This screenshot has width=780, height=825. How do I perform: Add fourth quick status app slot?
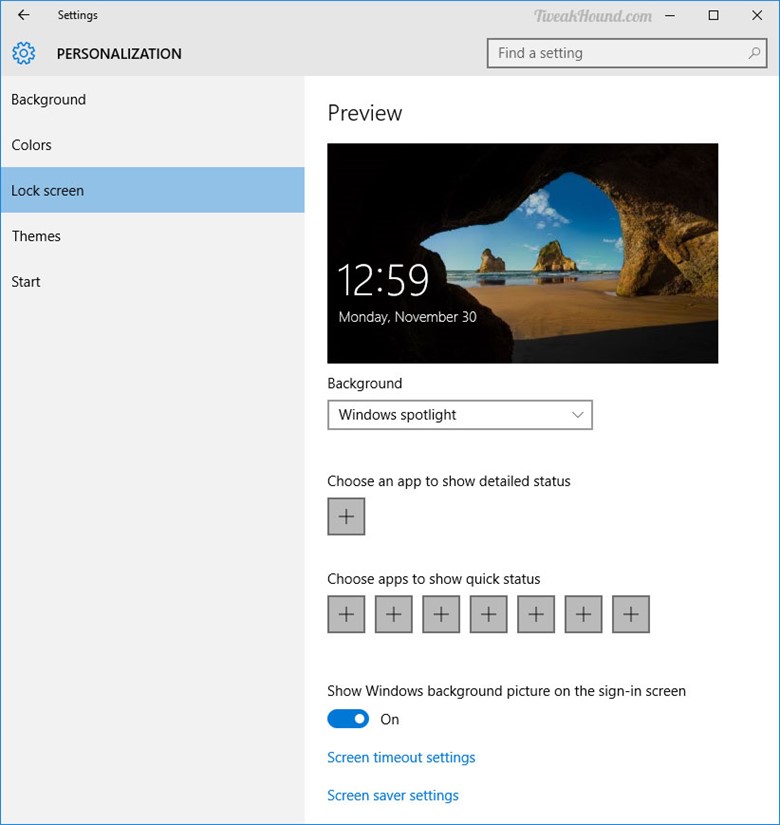[x=488, y=614]
